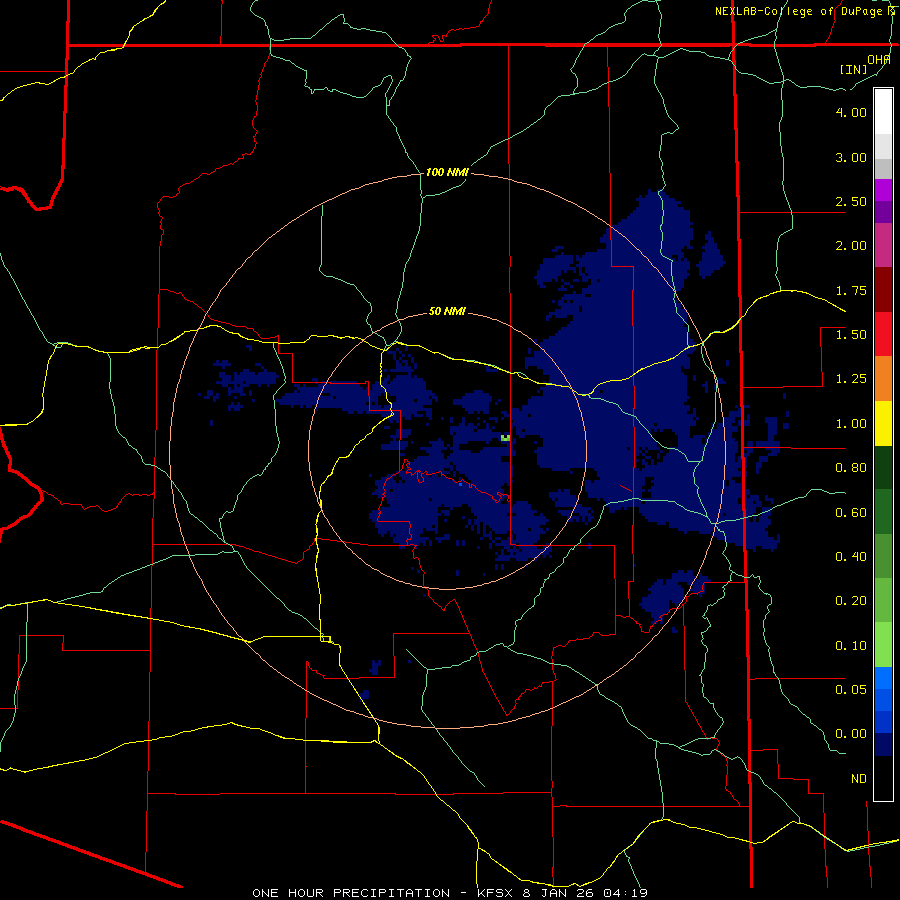This screenshot has height=900, width=900.
Task: Click the 0.80 legend value
Action: point(851,468)
